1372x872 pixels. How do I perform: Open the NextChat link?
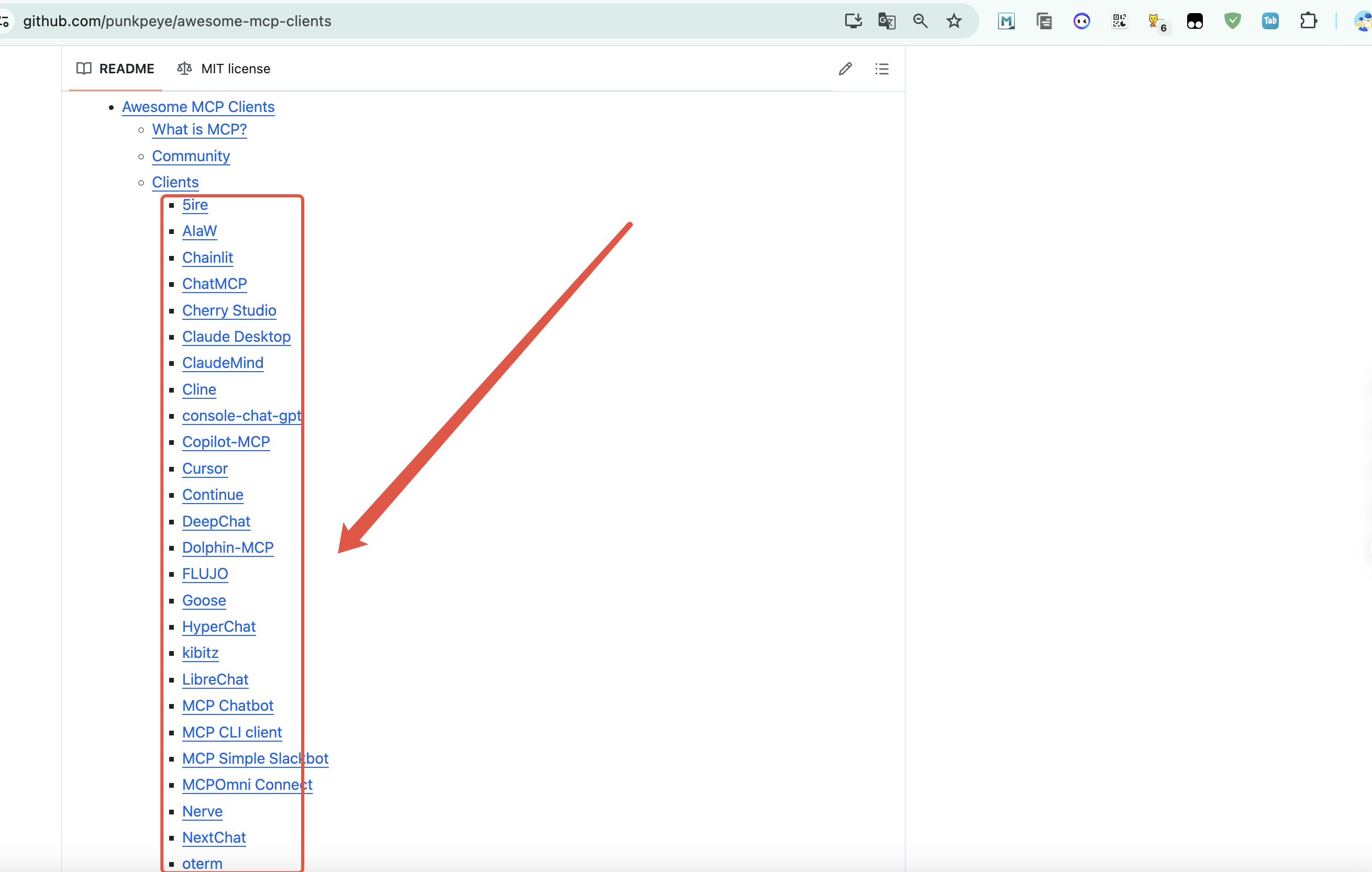tap(214, 839)
